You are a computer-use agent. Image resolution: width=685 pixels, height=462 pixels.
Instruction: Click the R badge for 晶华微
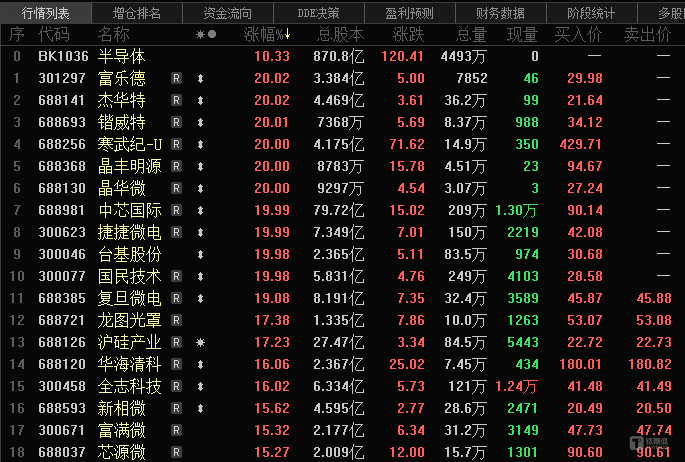tap(176, 188)
